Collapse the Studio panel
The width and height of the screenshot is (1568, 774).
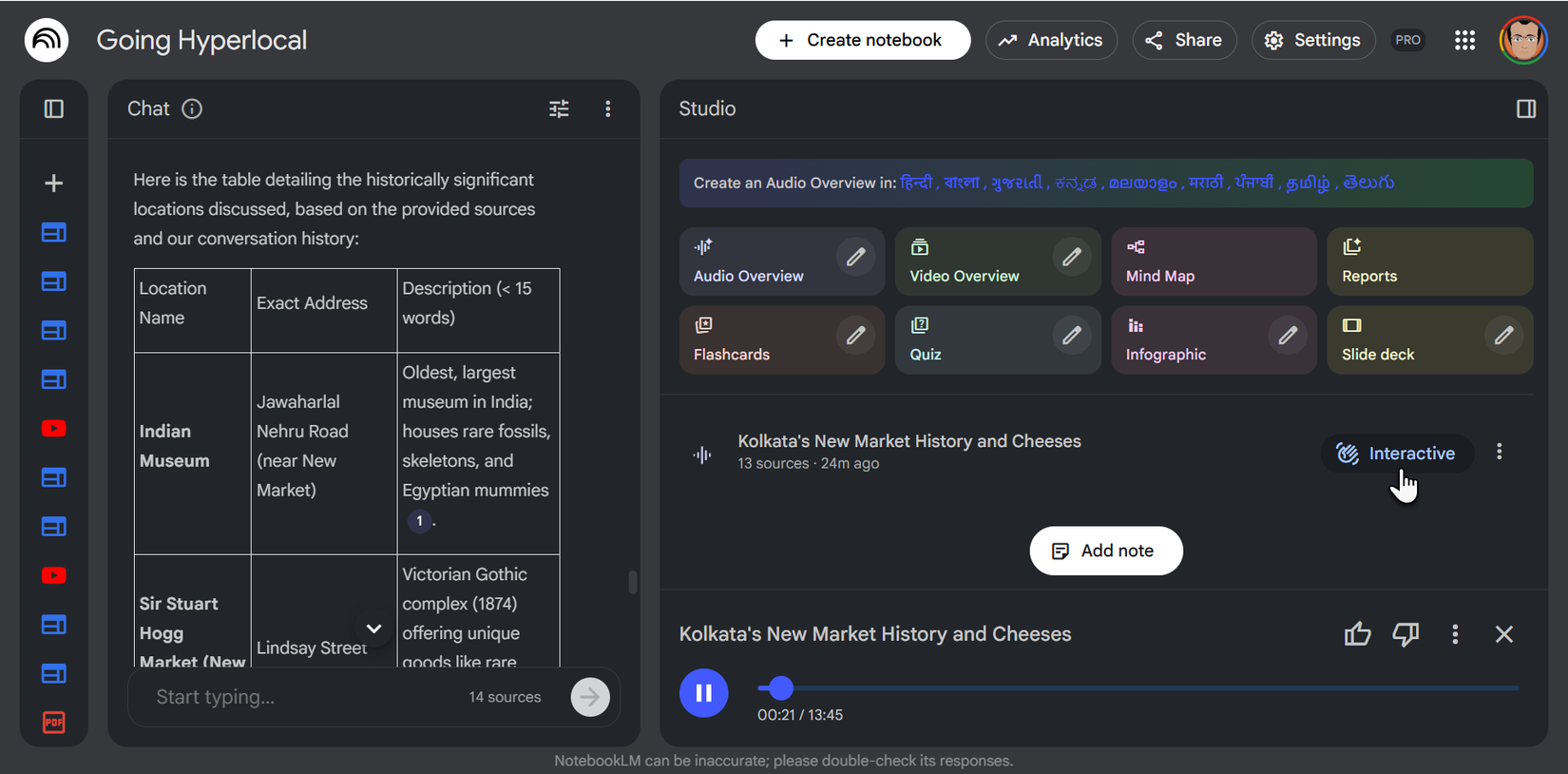1525,108
